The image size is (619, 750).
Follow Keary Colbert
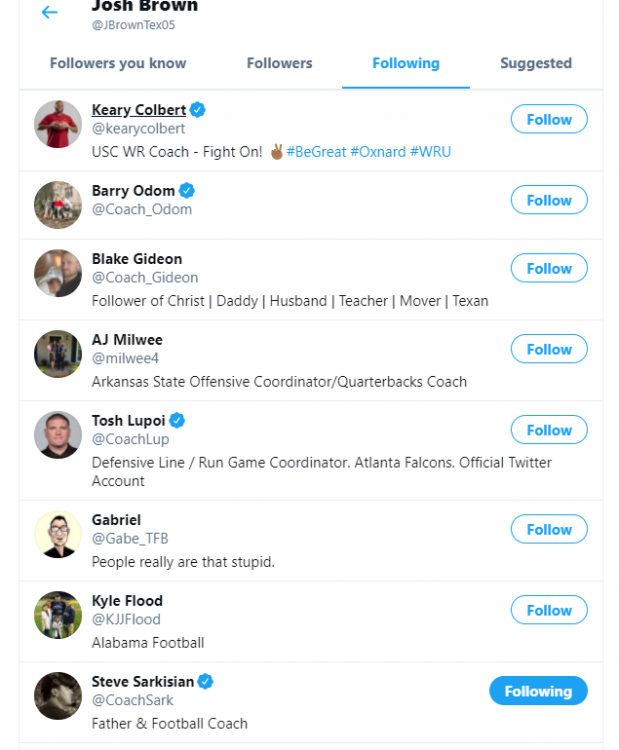pyautogui.click(x=549, y=120)
